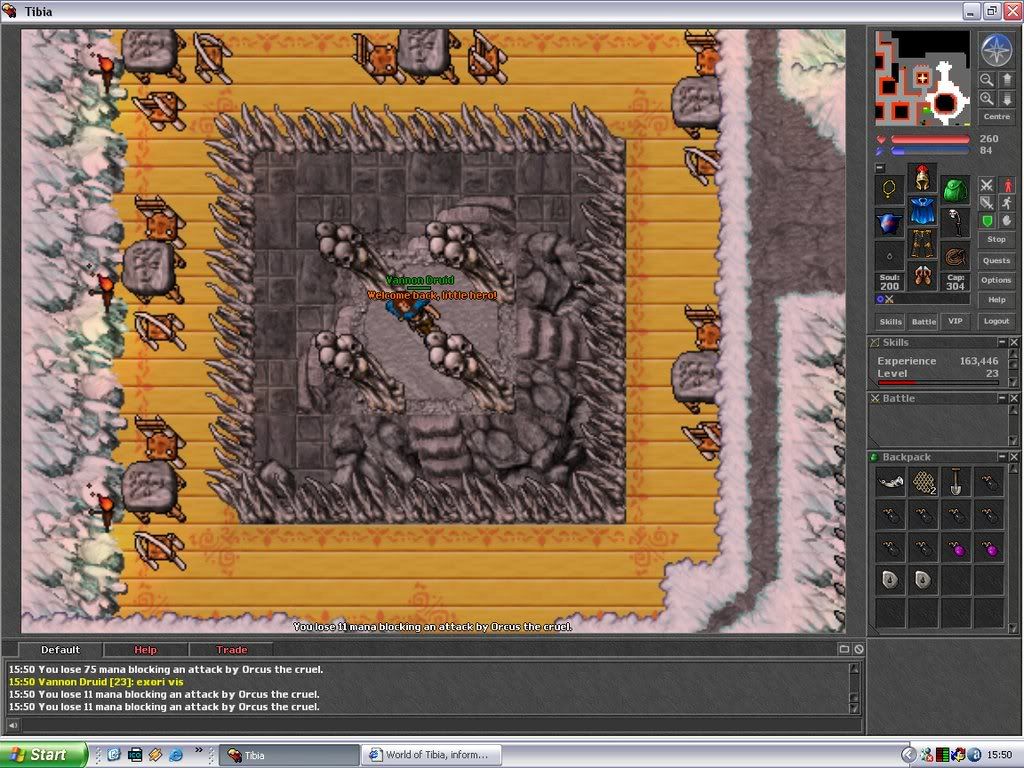Click the ignore list icon above chat
The image size is (1024, 768).
(x=858, y=649)
